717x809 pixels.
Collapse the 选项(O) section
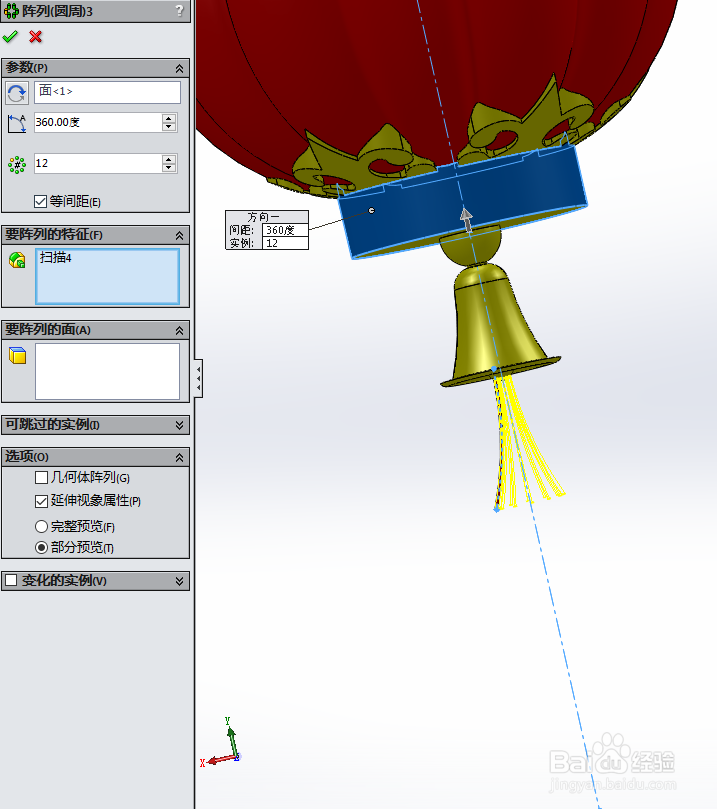pos(179,457)
